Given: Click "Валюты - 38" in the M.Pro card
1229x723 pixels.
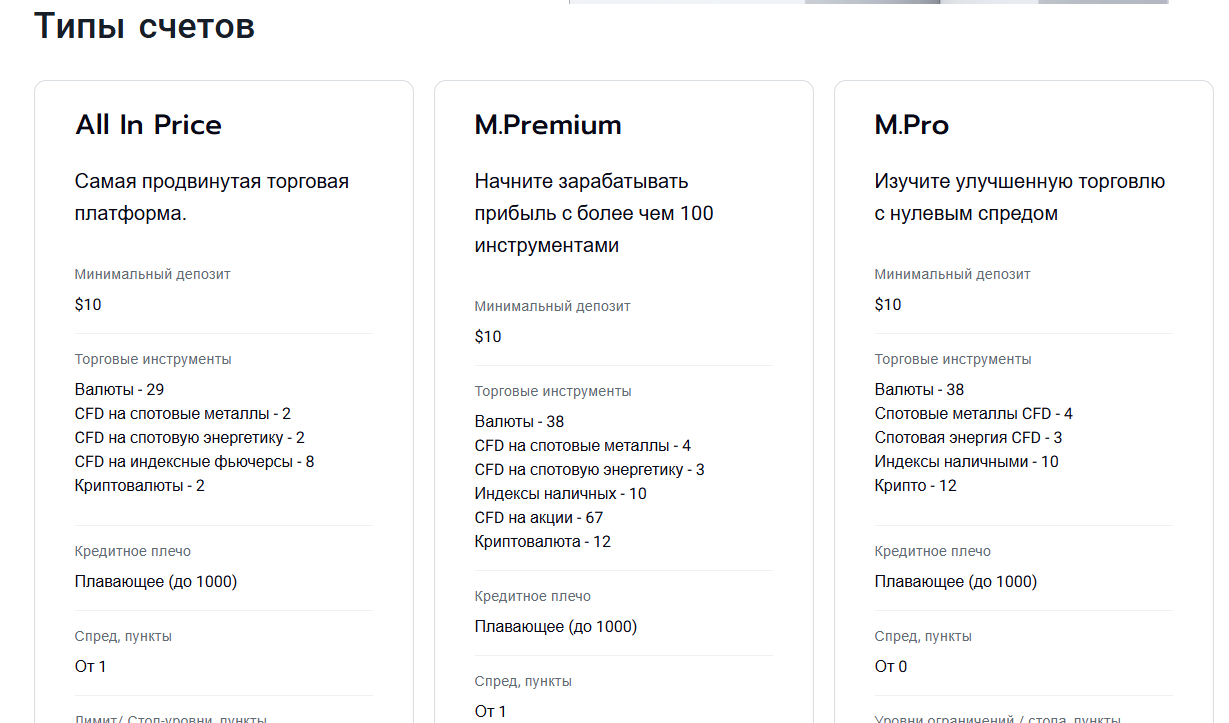Looking at the screenshot, I should (x=920, y=389).
